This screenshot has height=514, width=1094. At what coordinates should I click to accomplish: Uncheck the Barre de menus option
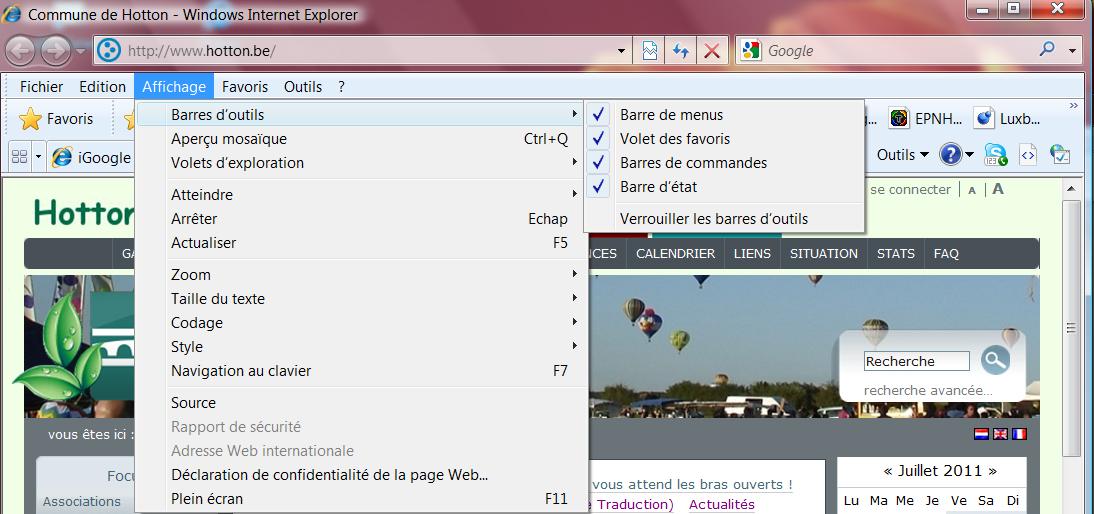pyautogui.click(x=671, y=115)
